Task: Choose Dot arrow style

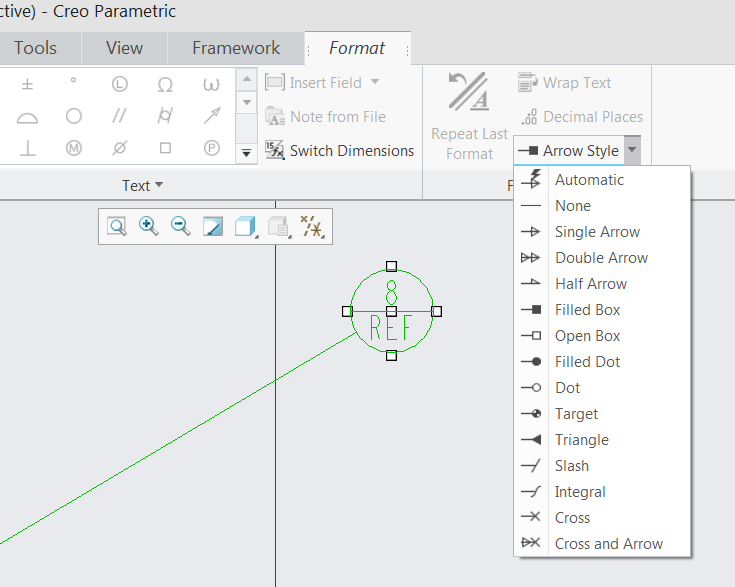Action: [x=602, y=388]
